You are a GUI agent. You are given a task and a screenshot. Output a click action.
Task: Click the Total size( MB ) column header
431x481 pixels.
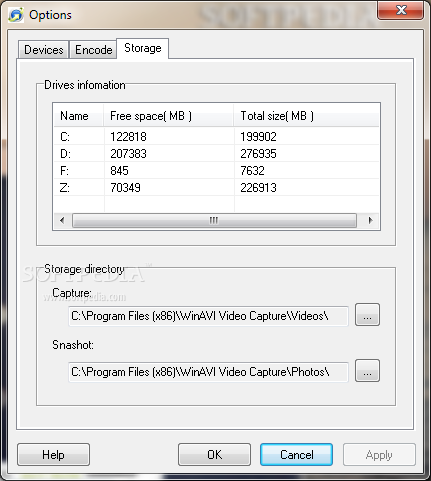point(306,116)
